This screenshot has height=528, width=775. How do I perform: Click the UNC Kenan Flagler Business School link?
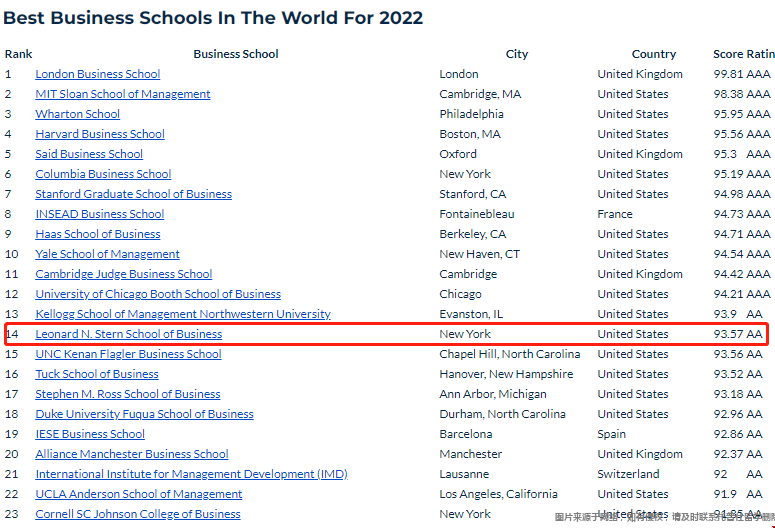[x=128, y=354]
